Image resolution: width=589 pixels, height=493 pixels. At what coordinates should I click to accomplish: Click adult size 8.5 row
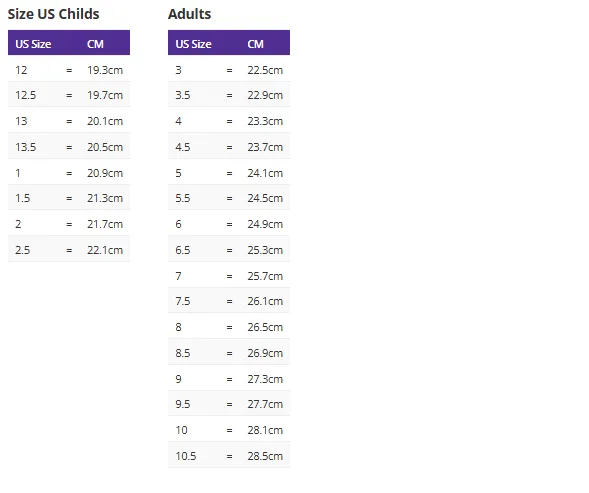[x=229, y=353]
